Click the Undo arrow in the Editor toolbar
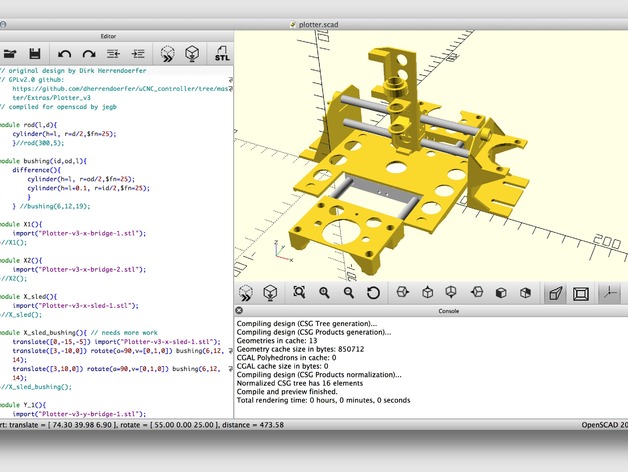The image size is (628, 472). click(65, 53)
